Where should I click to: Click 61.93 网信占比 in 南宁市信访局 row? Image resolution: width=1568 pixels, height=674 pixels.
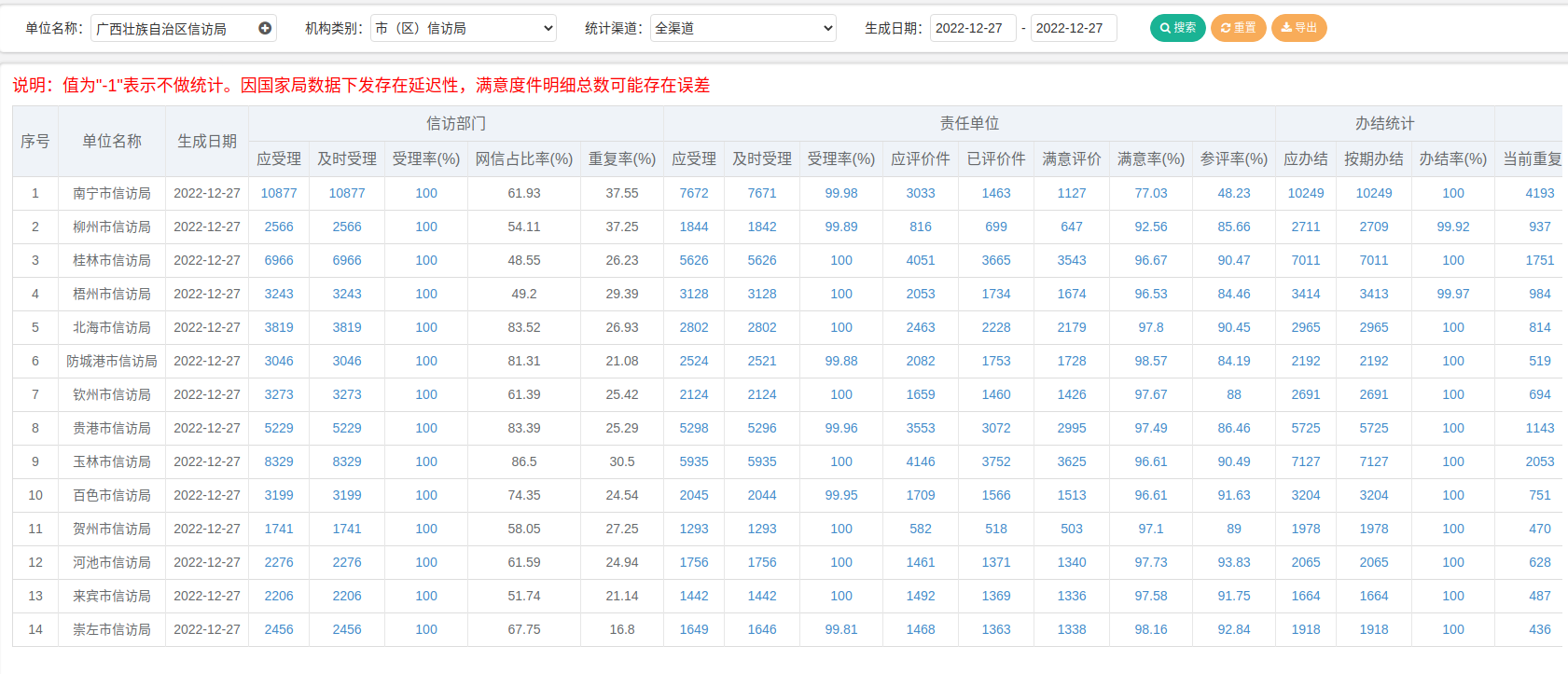(524, 193)
